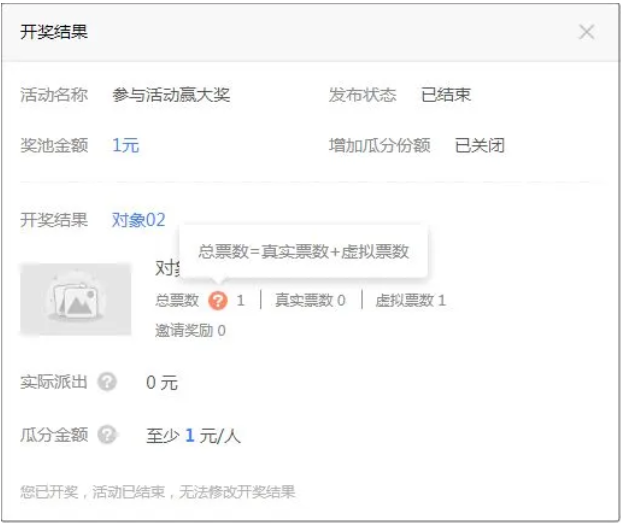Click the activity name 参与活动赢大奖

coord(171,95)
